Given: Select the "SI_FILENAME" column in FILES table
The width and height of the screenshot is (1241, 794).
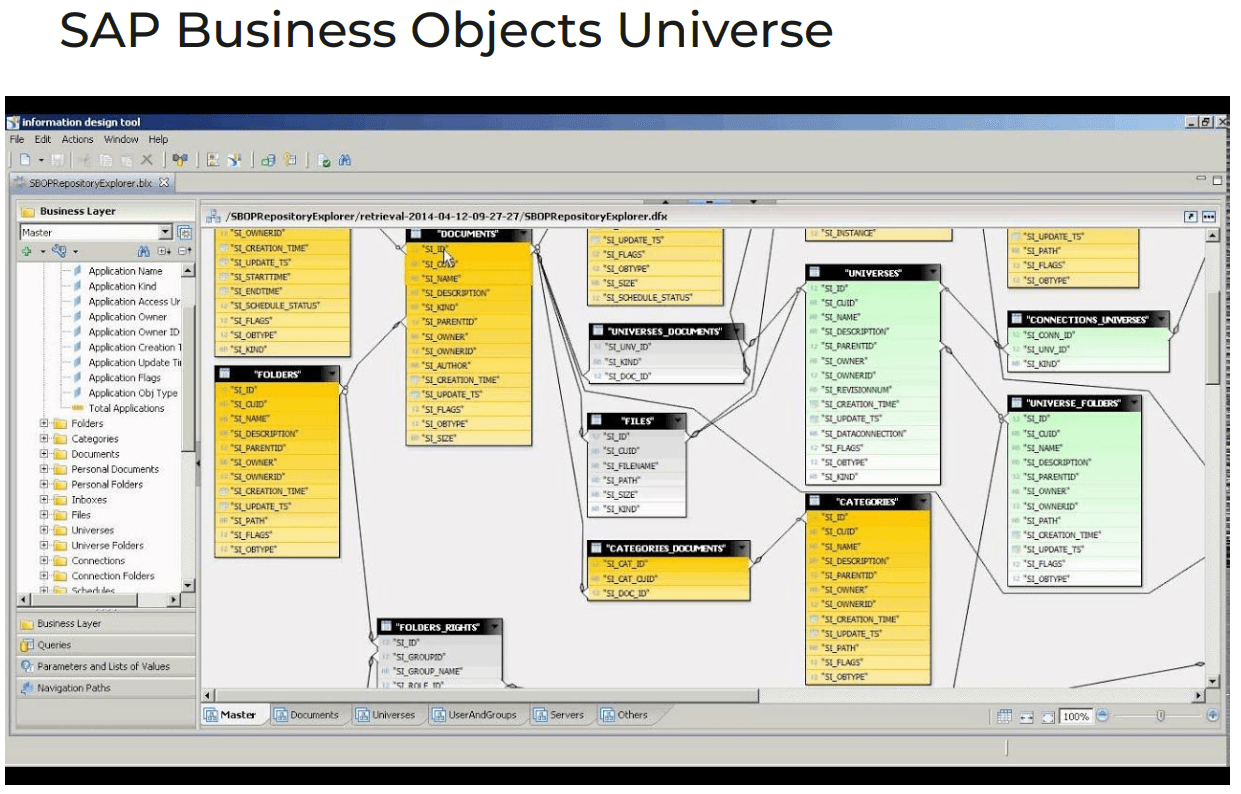Looking at the screenshot, I should (637, 465).
